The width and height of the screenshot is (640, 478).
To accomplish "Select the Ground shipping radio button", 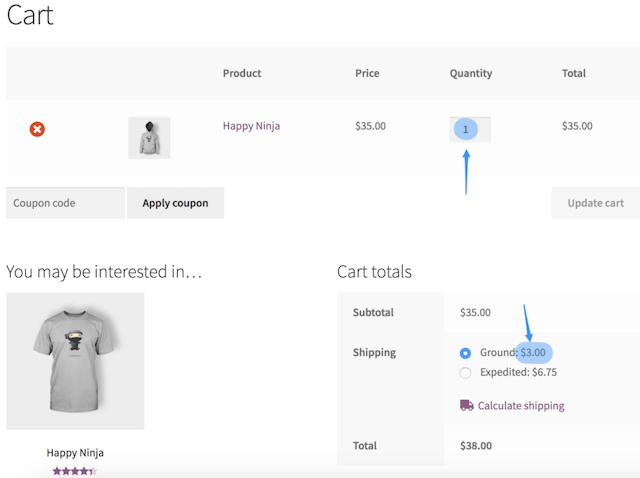I will [x=465, y=353].
